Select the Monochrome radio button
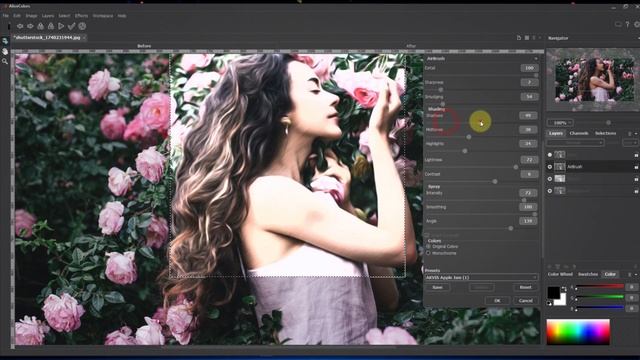The height and width of the screenshot is (360, 640). point(428,253)
